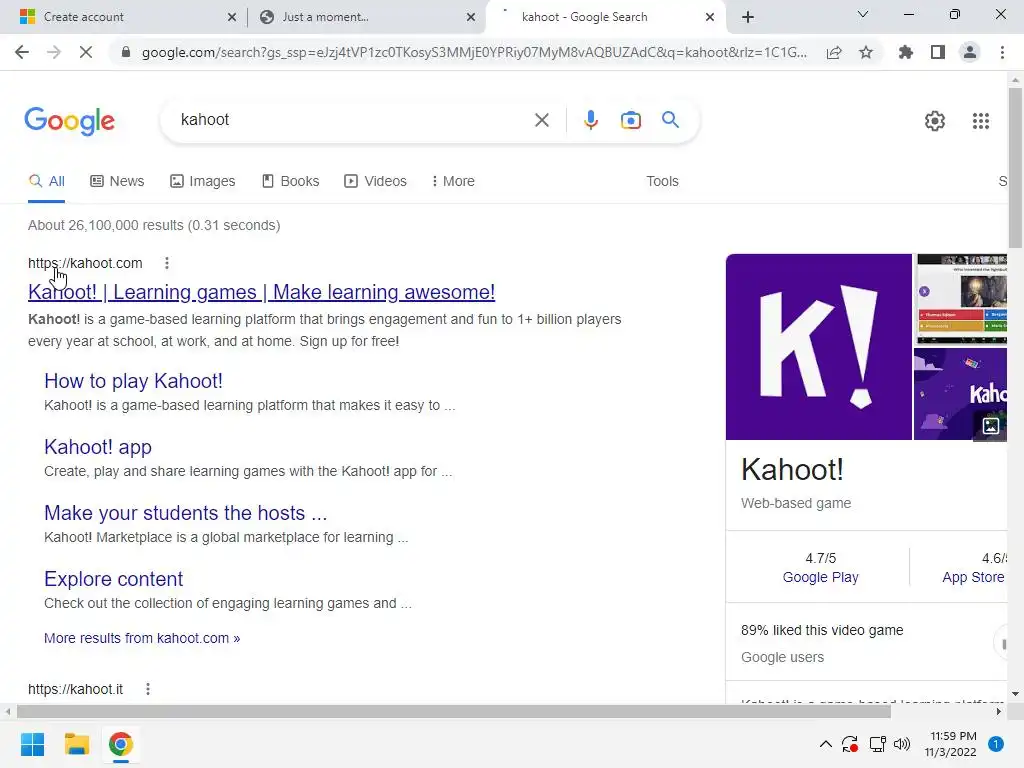The image size is (1024, 768).
Task: Open the Kahoot quiz screenshot thumbnail
Action: [x=961, y=299]
